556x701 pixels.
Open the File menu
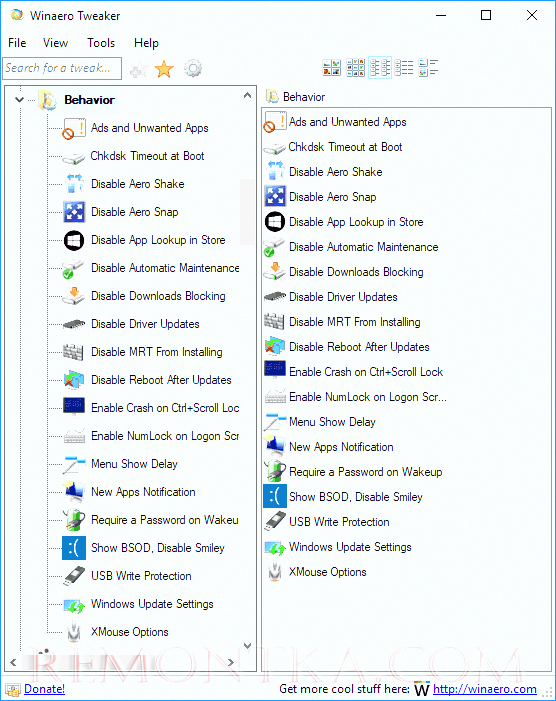coord(17,43)
